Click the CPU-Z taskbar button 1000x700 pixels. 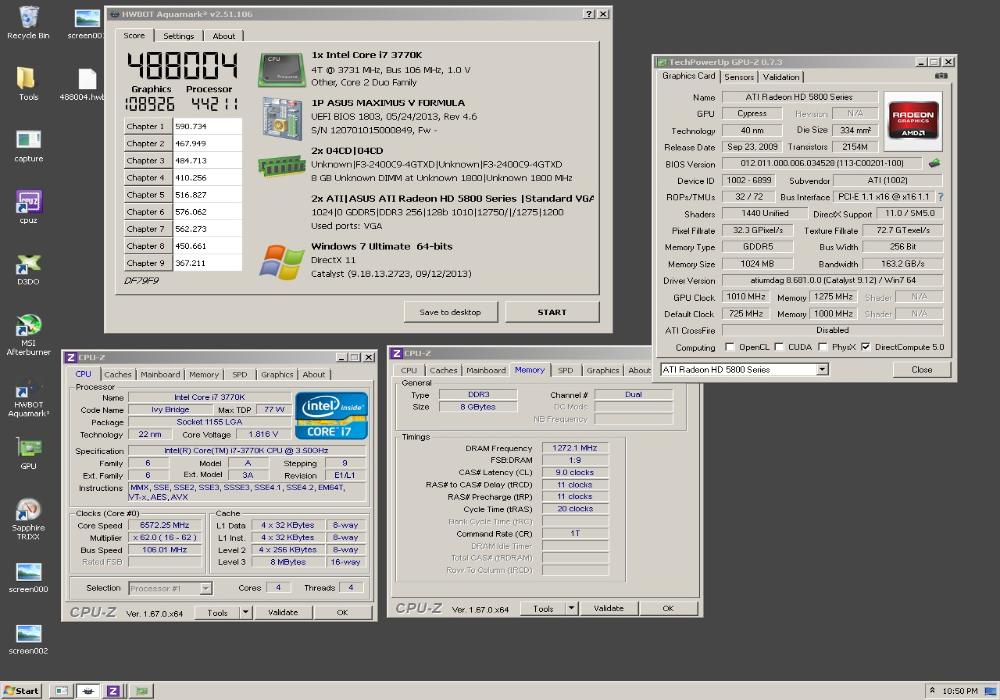[113, 690]
